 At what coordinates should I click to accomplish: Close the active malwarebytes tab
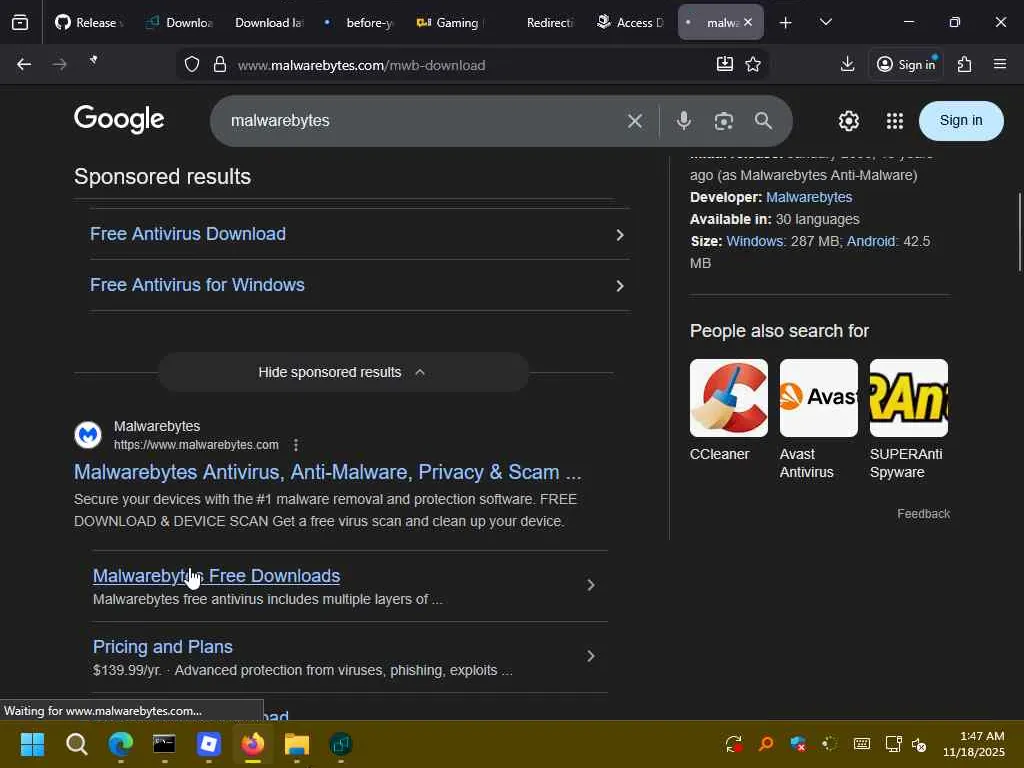tap(748, 22)
